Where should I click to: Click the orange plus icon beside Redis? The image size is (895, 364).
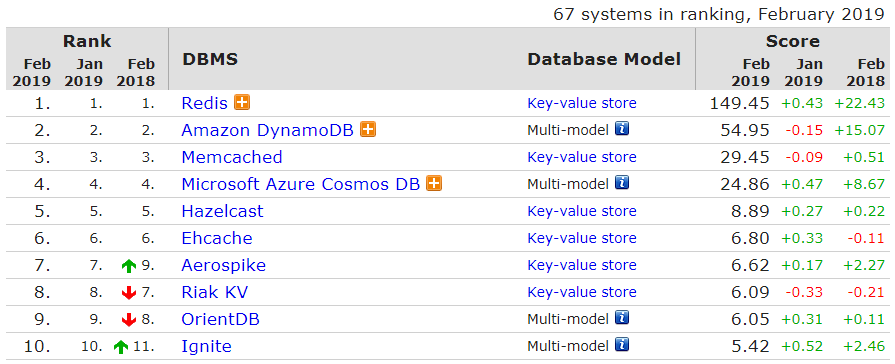pyautogui.click(x=243, y=103)
